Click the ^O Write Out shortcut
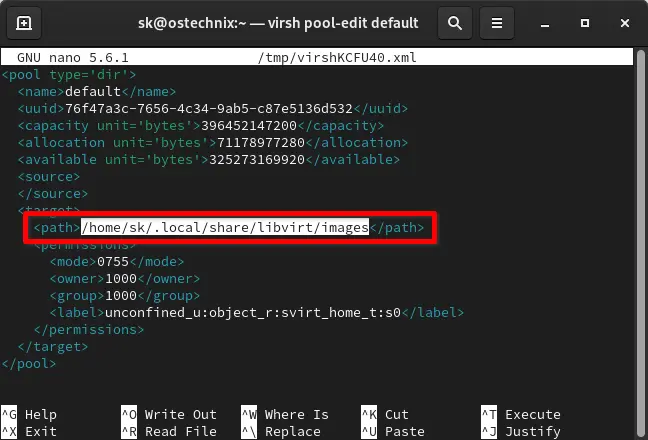 (x=169, y=414)
